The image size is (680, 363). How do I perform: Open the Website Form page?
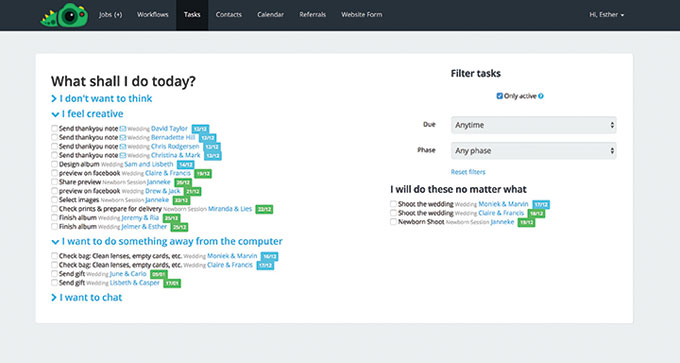362,15
